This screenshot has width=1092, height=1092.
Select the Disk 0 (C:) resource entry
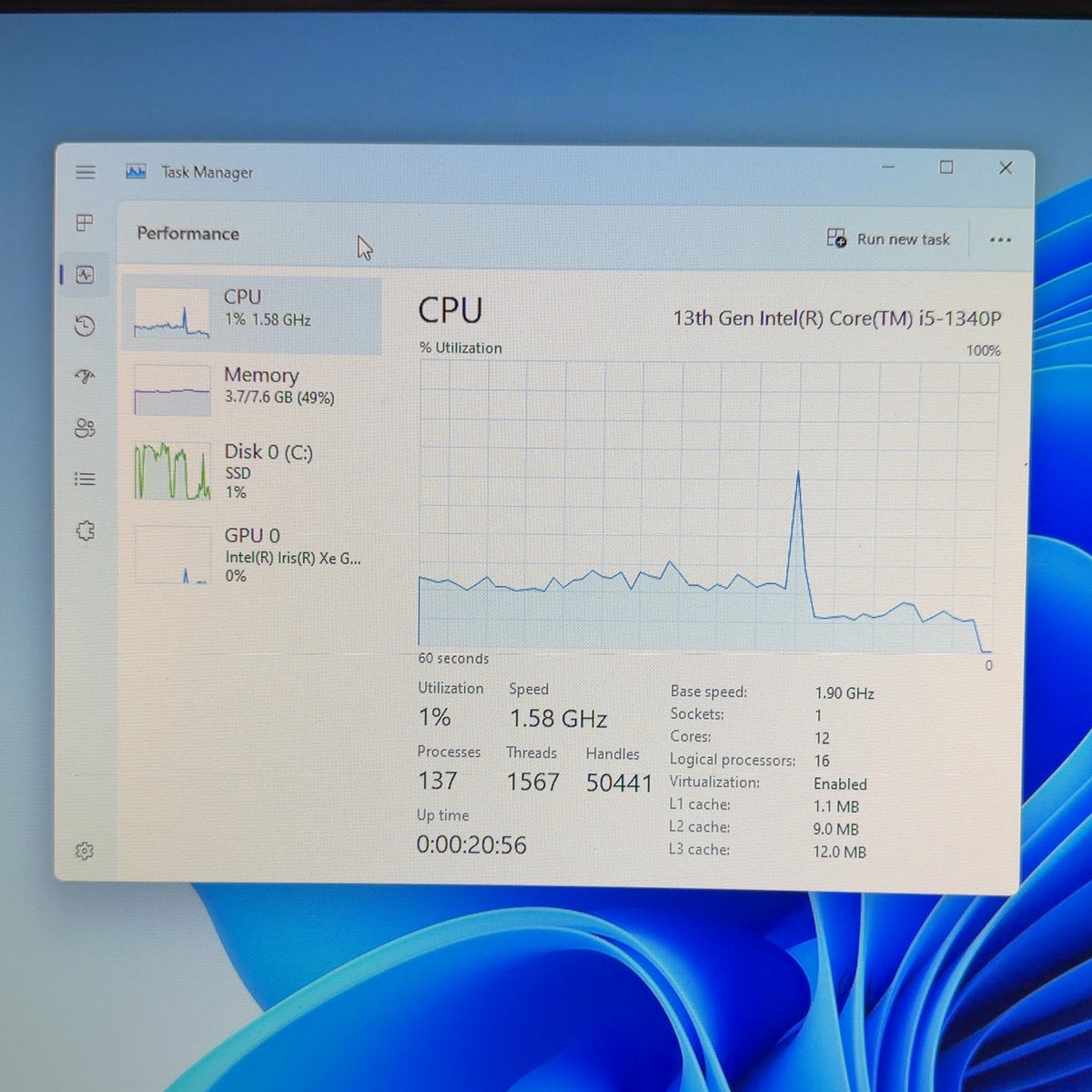coord(252,470)
